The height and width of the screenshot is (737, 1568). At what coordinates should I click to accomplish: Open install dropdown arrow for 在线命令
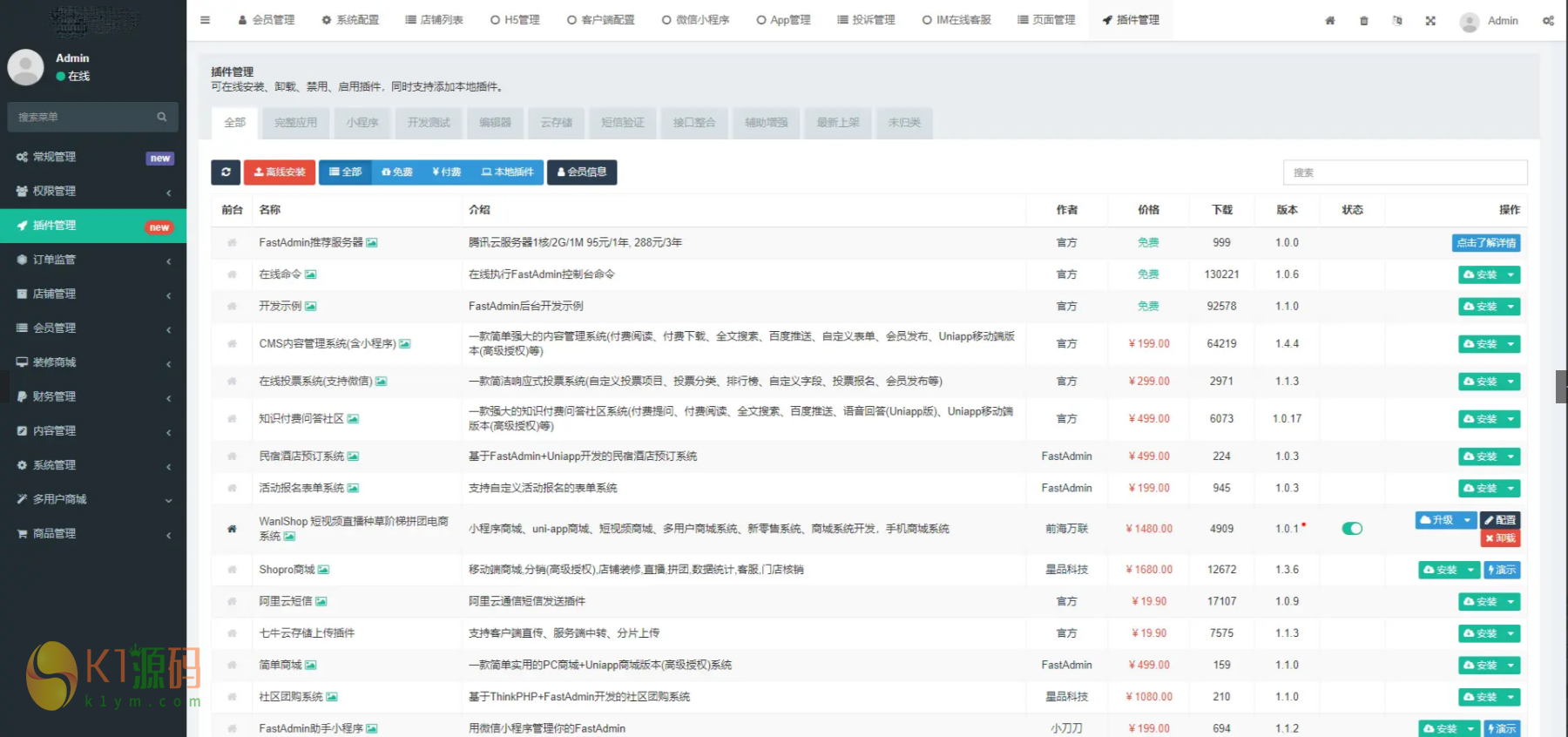pos(1511,274)
